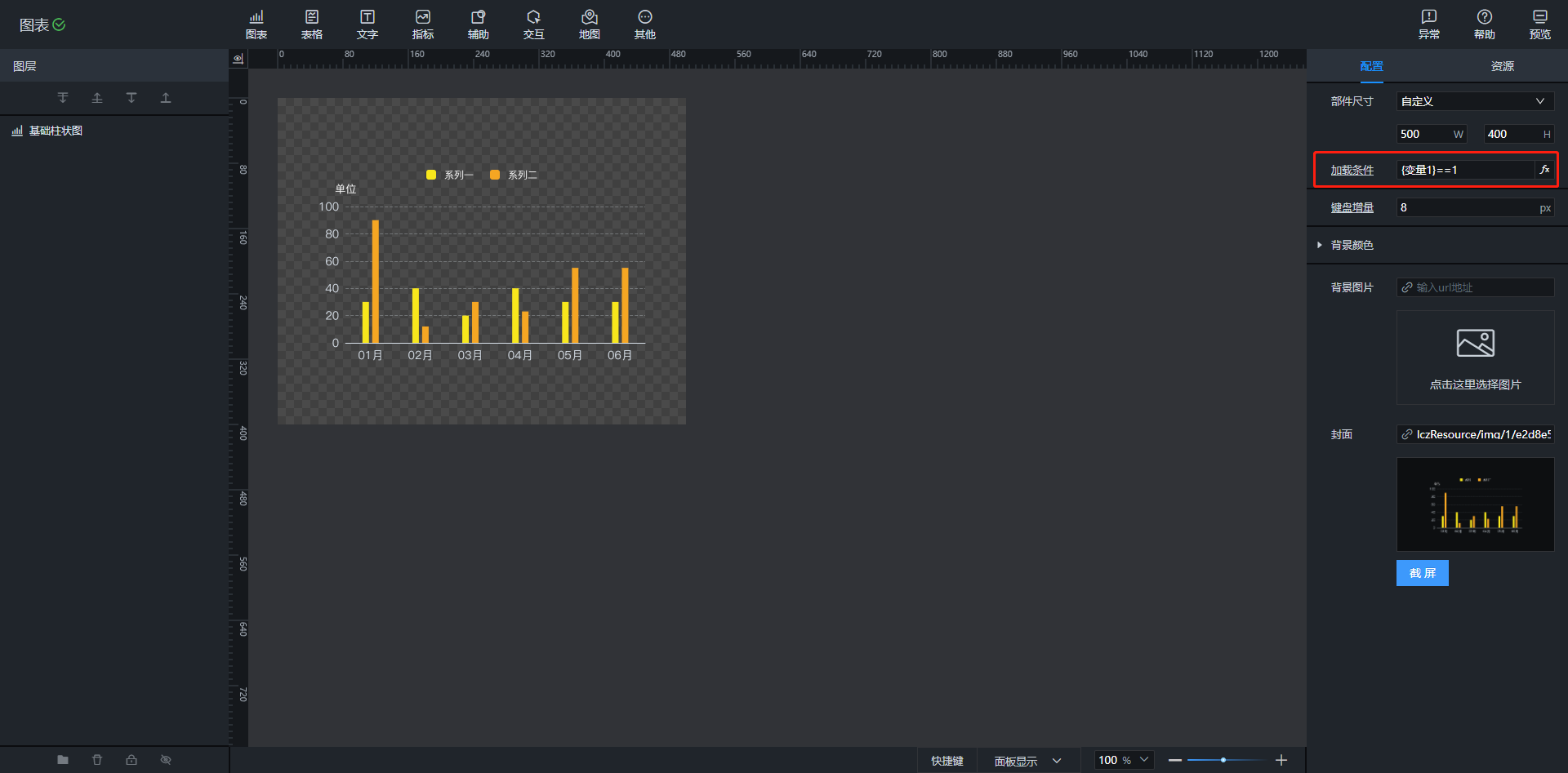Click the group-layers folder icon
The image size is (1568, 773).
(63, 760)
